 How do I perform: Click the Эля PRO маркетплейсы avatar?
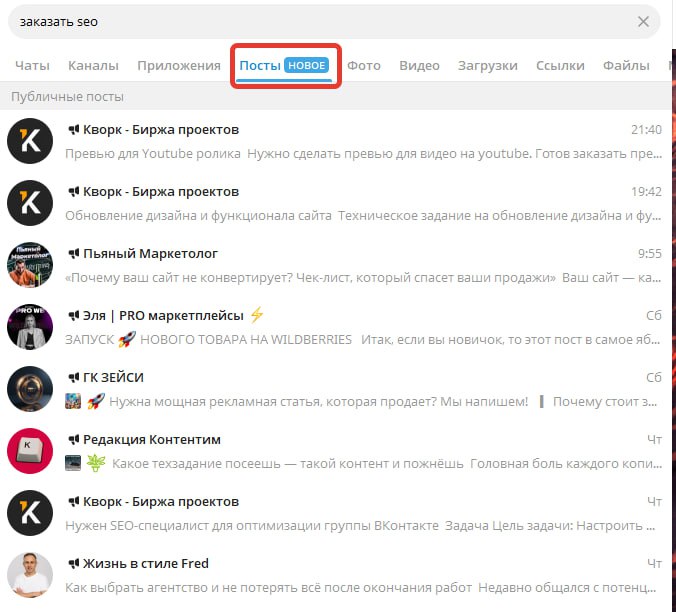pyautogui.click(x=30, y=327)
